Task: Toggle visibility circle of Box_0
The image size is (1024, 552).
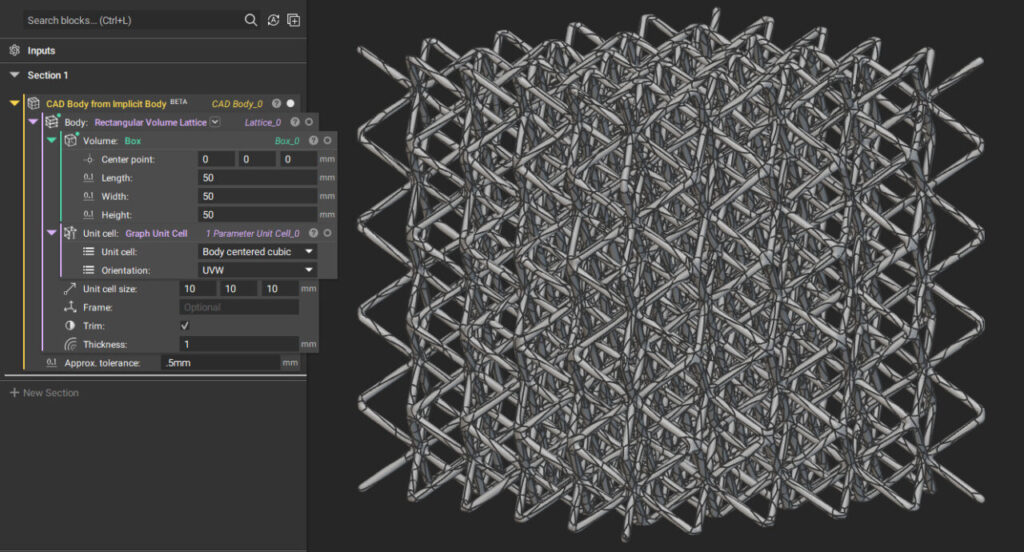Action: pyautogui.click(x=327, y=140)
